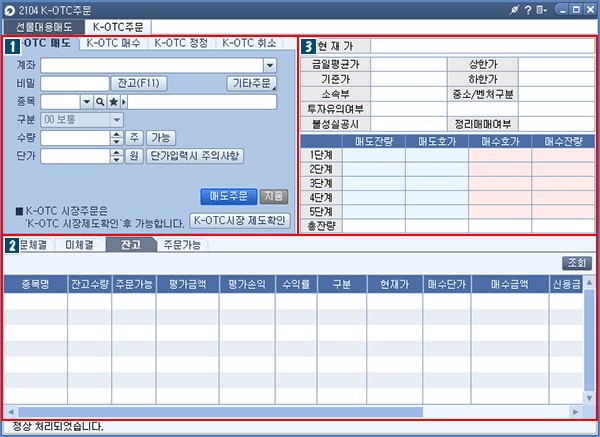Click the 매수금액 column header
The width and height of the screenshot is (600, 437).
pos(510,284)
